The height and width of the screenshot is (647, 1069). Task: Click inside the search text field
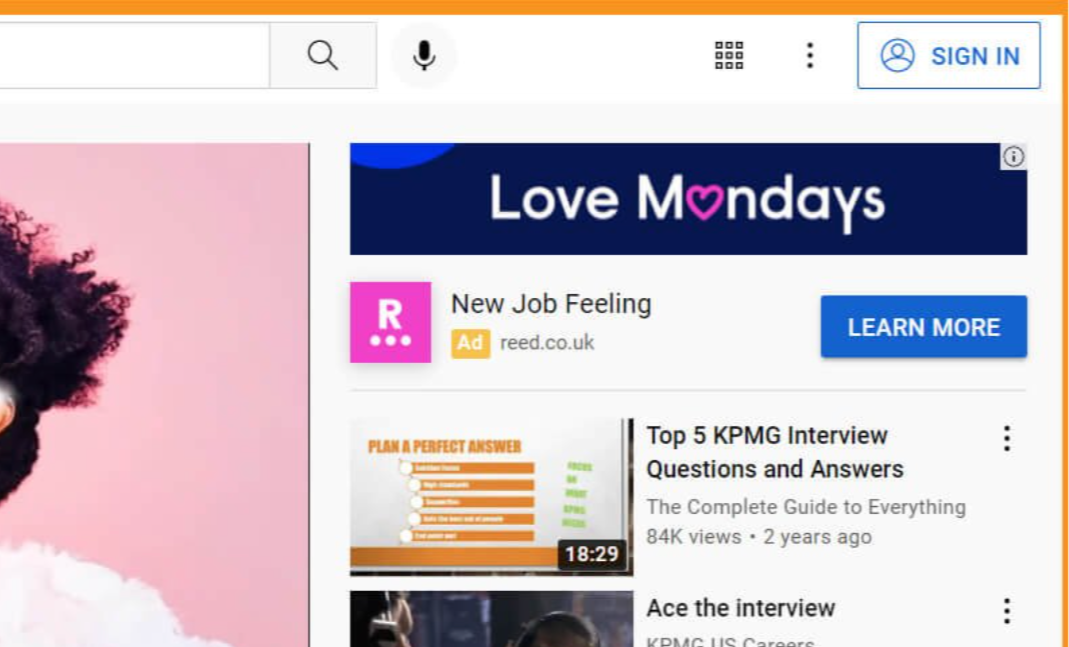click(x=134, y=55)
